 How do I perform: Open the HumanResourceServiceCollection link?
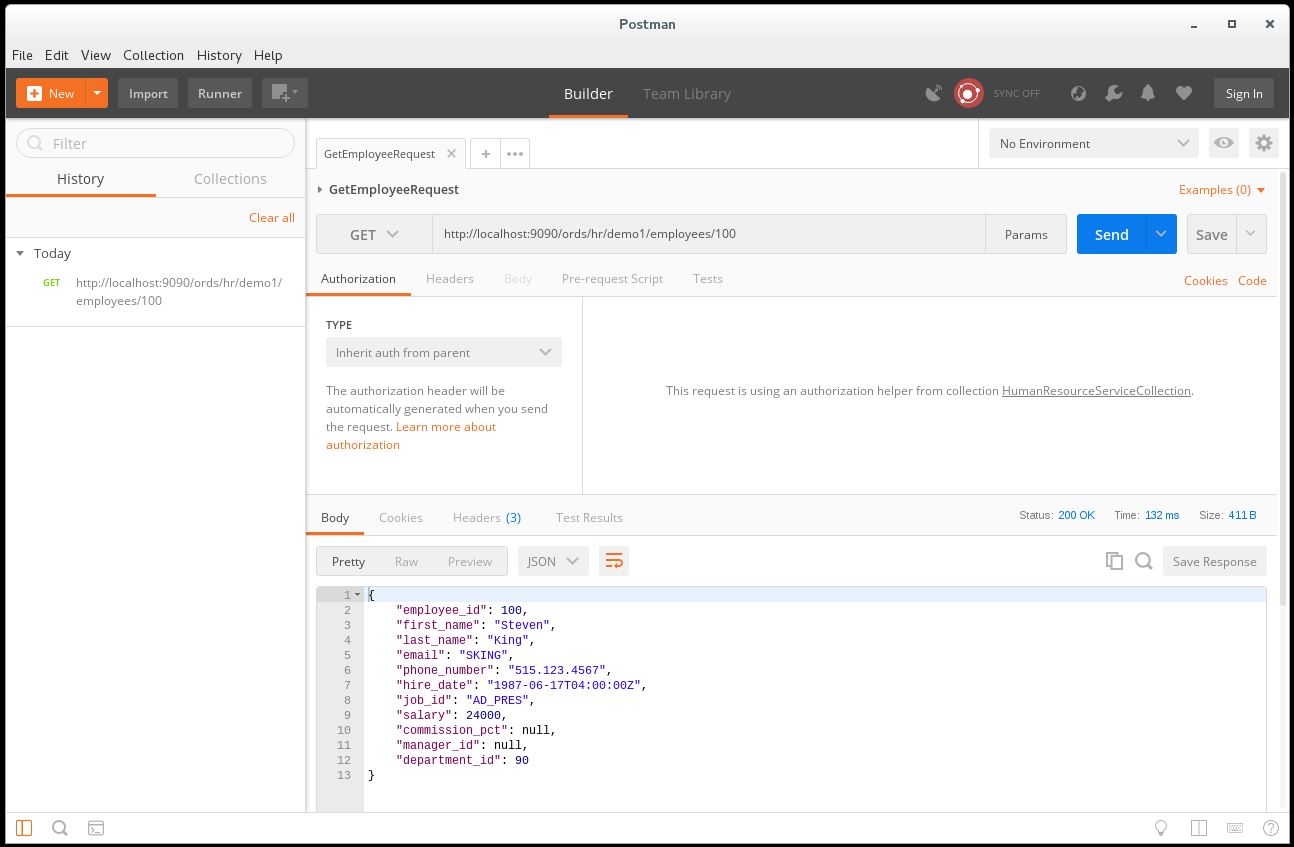click(x=1096, y=391)
